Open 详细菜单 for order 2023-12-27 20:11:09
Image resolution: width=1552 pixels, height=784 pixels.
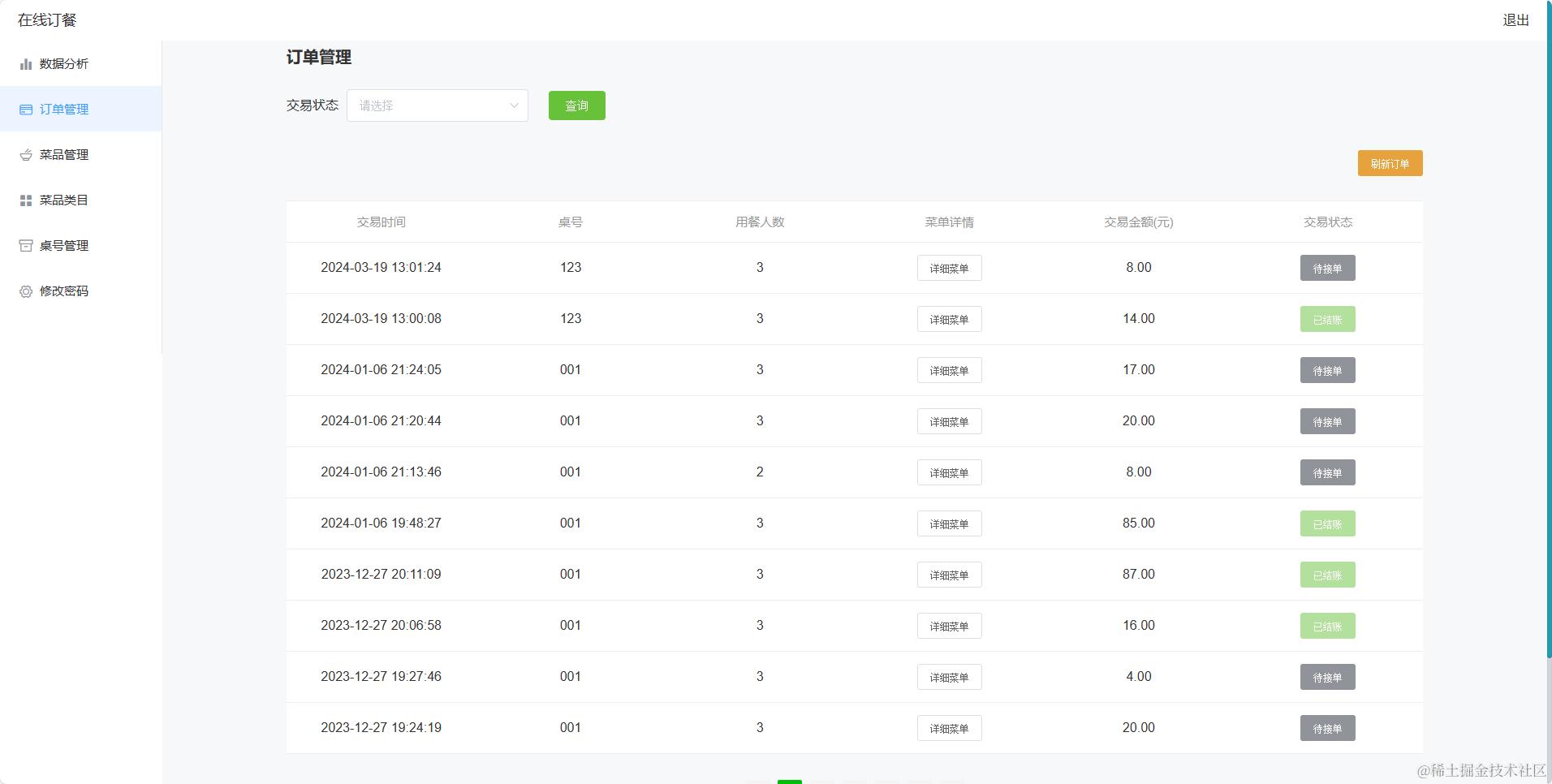949,575
